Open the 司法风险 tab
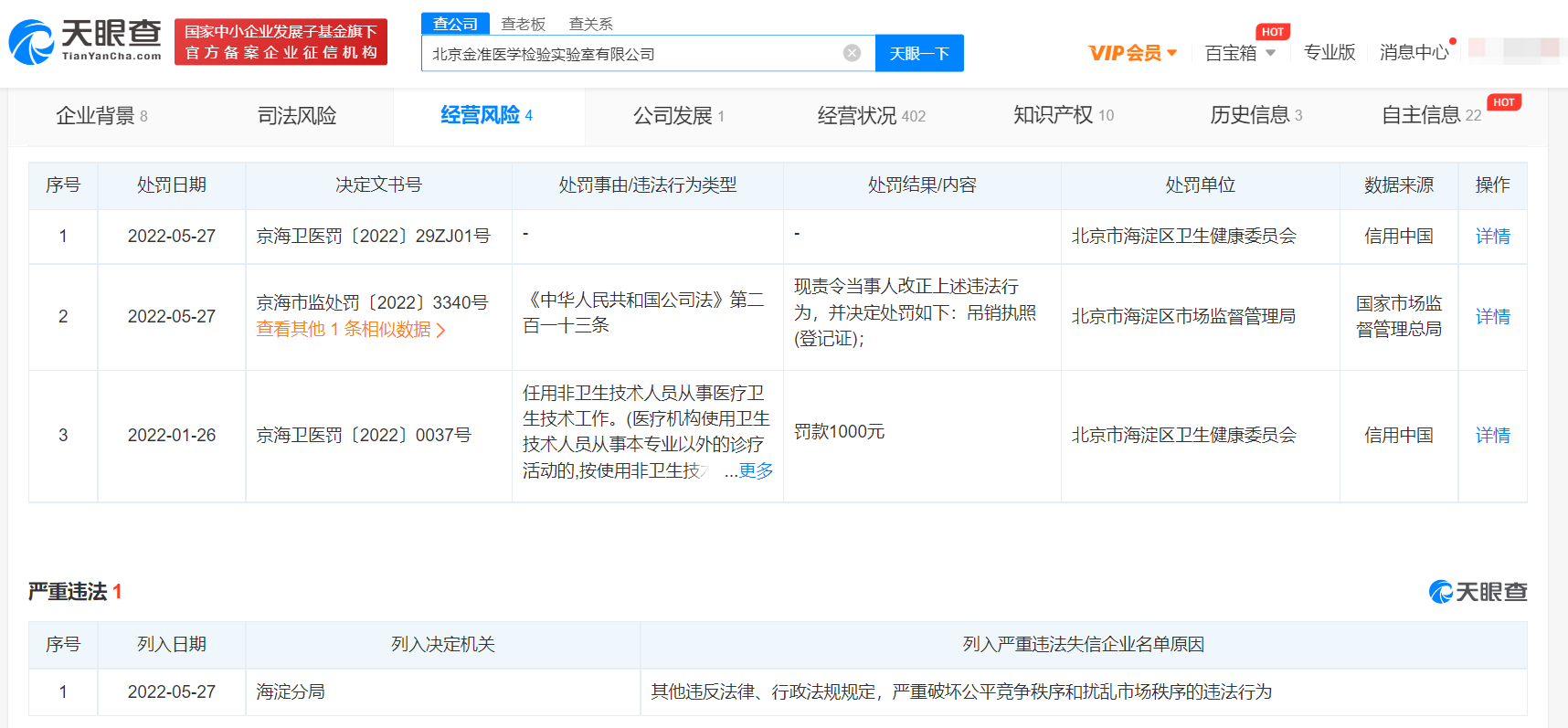The image size is (1568, 728). (297, 116)
